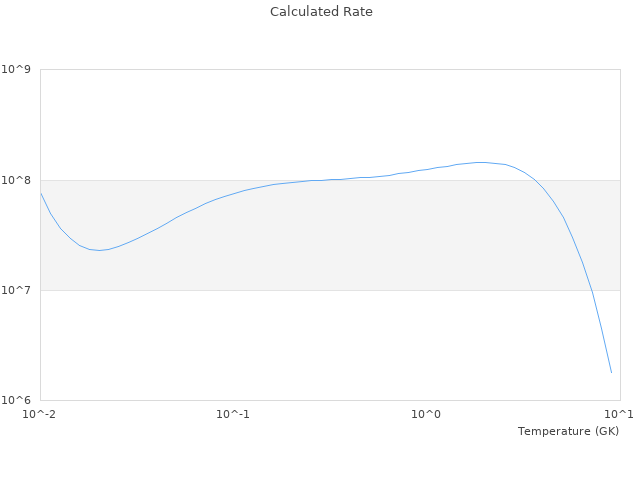Click the curve's lowest right endpoint

point(611,373)
